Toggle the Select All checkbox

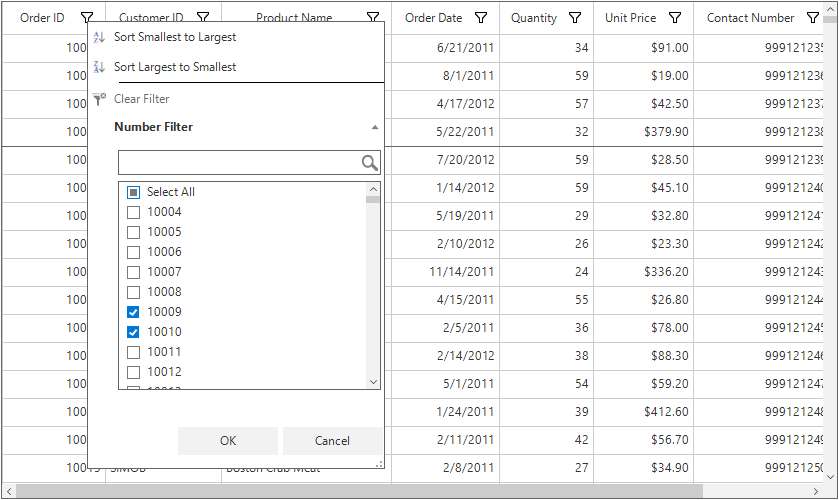coord(133,192)
